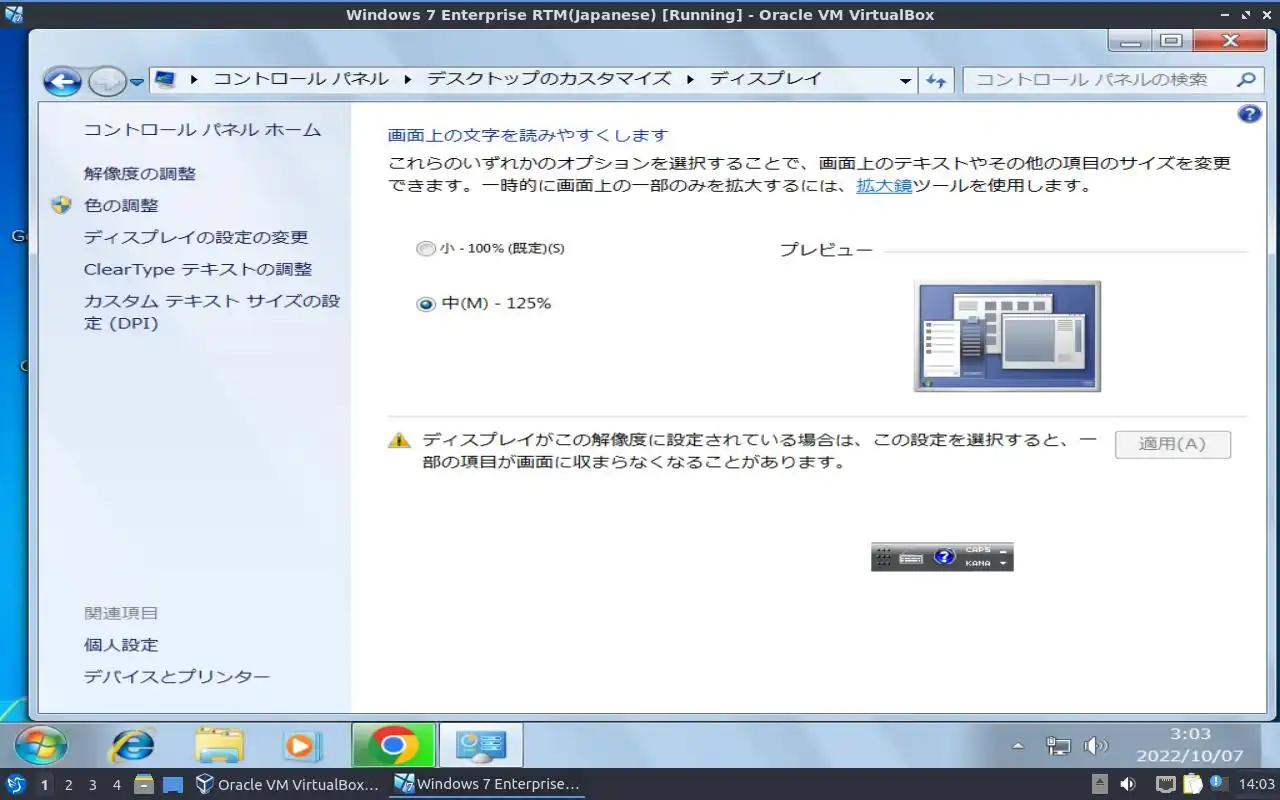This screenshot has width=1280, height=800.
Task: Toggle the CAPS indicator on language bar
Action: point(978,550)
